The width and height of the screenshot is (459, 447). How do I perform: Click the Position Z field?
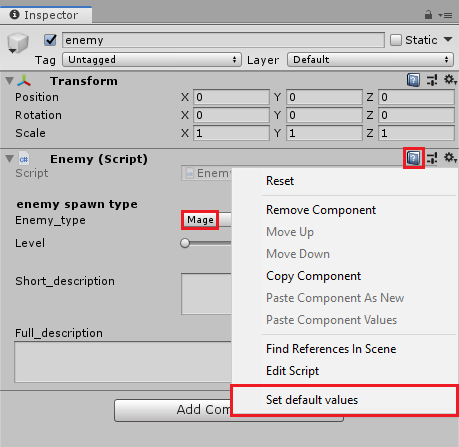tap(416, 97)
